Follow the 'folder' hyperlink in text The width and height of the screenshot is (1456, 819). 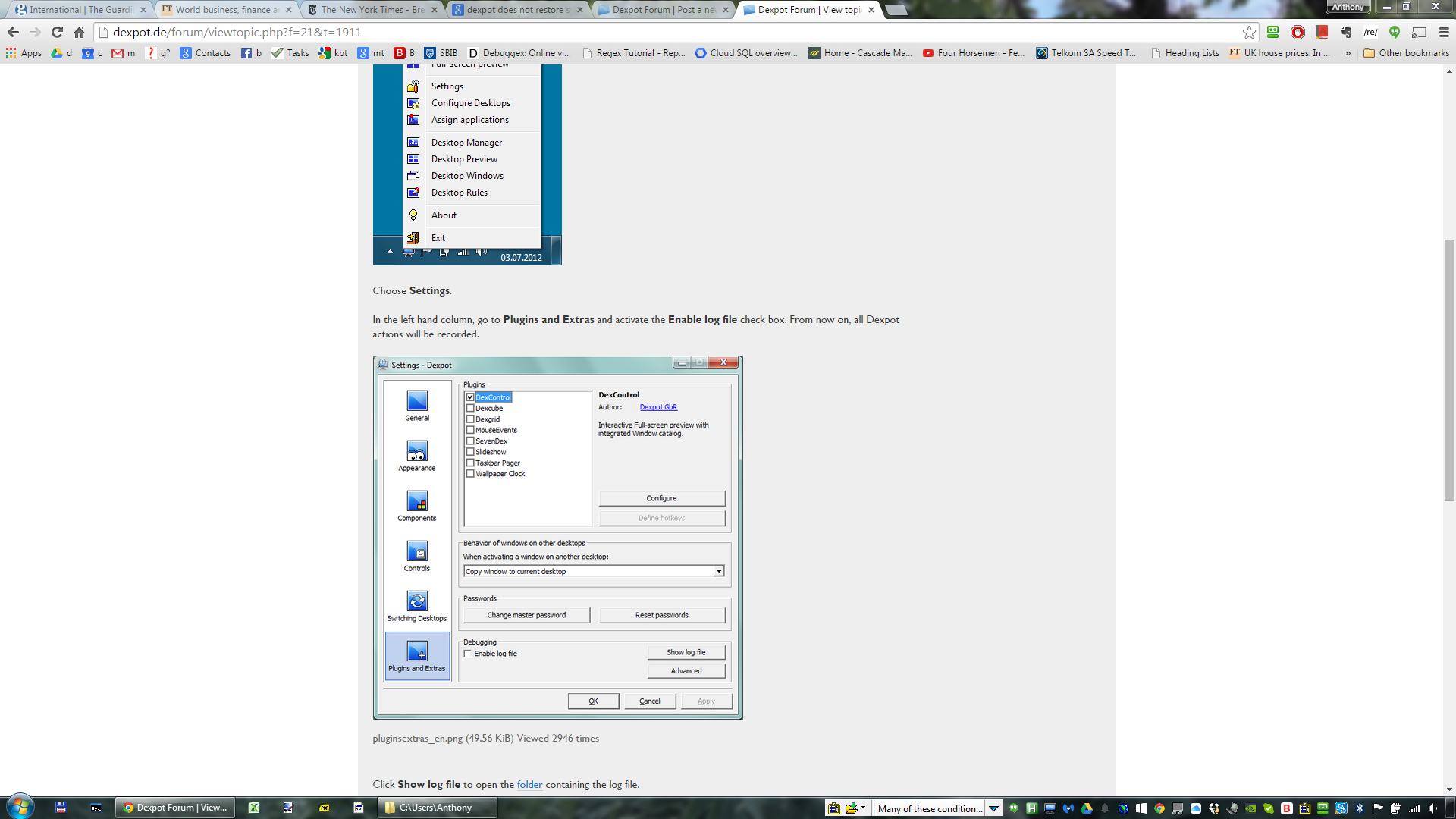pyautogui.click(x=529, y=785)
